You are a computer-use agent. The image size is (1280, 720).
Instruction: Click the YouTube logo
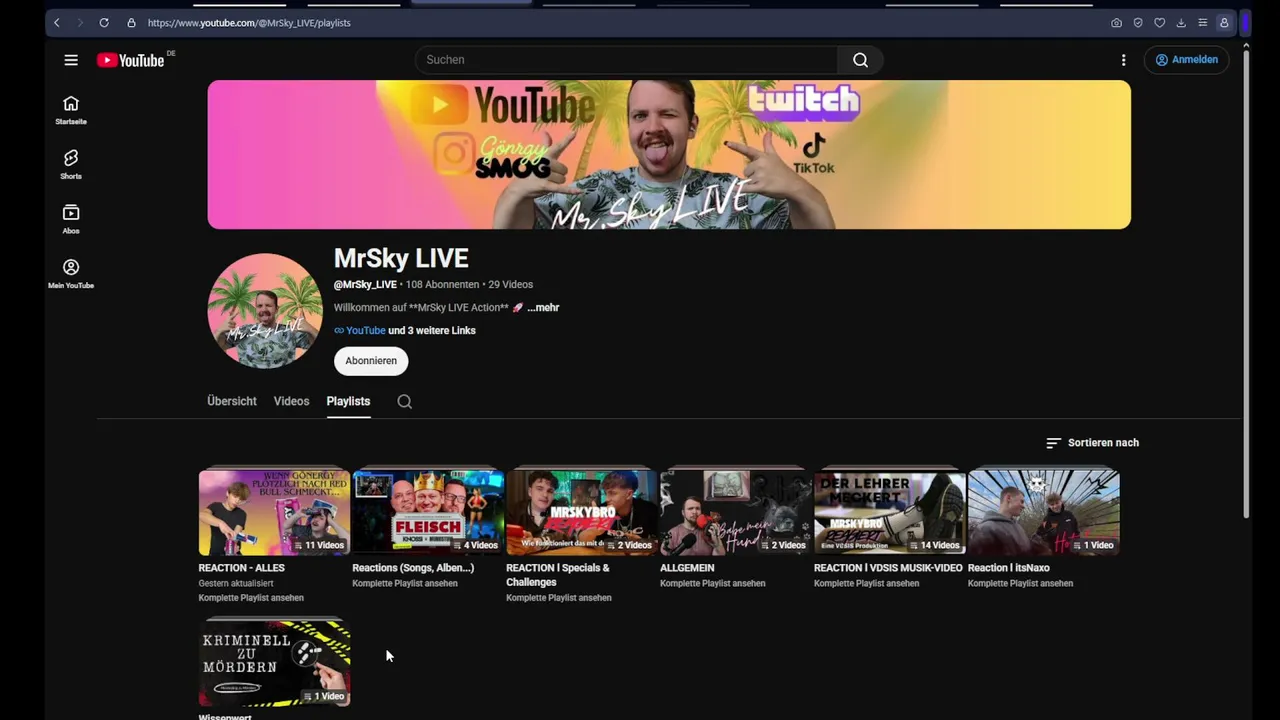(x=131, y=60)
